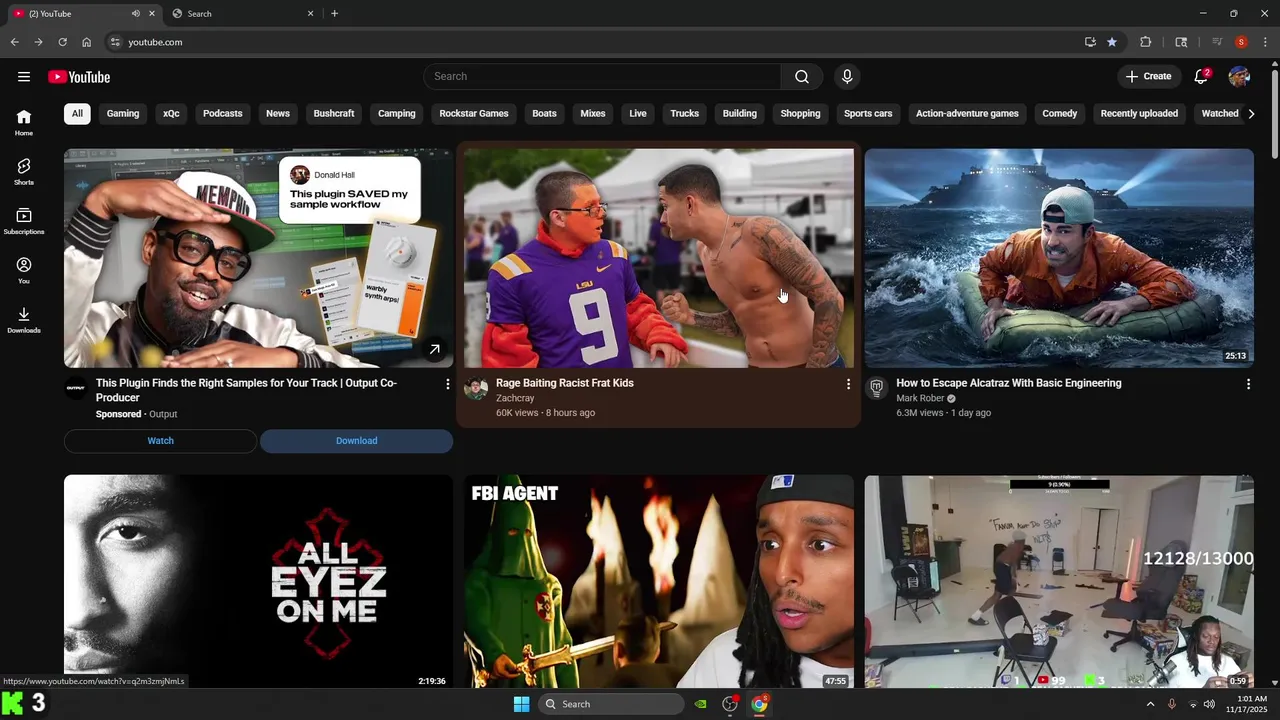Click the Mark Rober channel avatar

coord(876,389)
